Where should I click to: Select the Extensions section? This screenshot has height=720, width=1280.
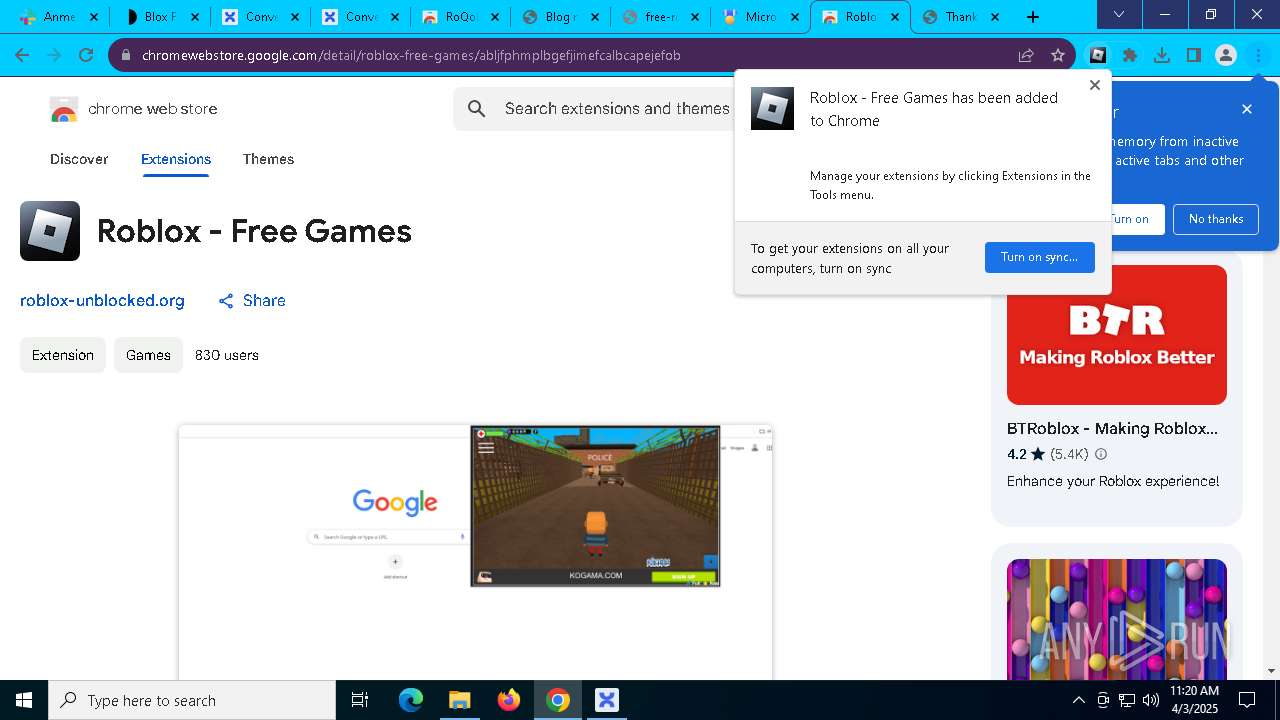(x=176, y=159)
